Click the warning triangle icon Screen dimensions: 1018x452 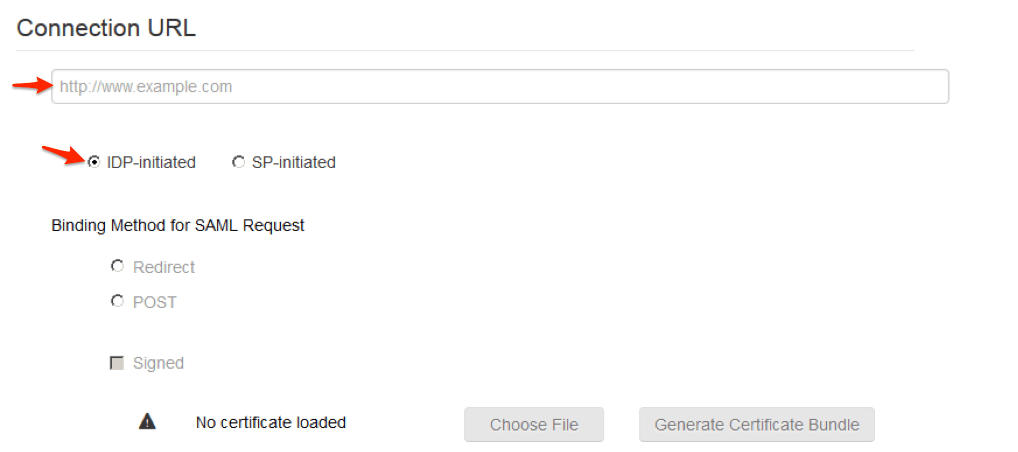click(147, 422)
